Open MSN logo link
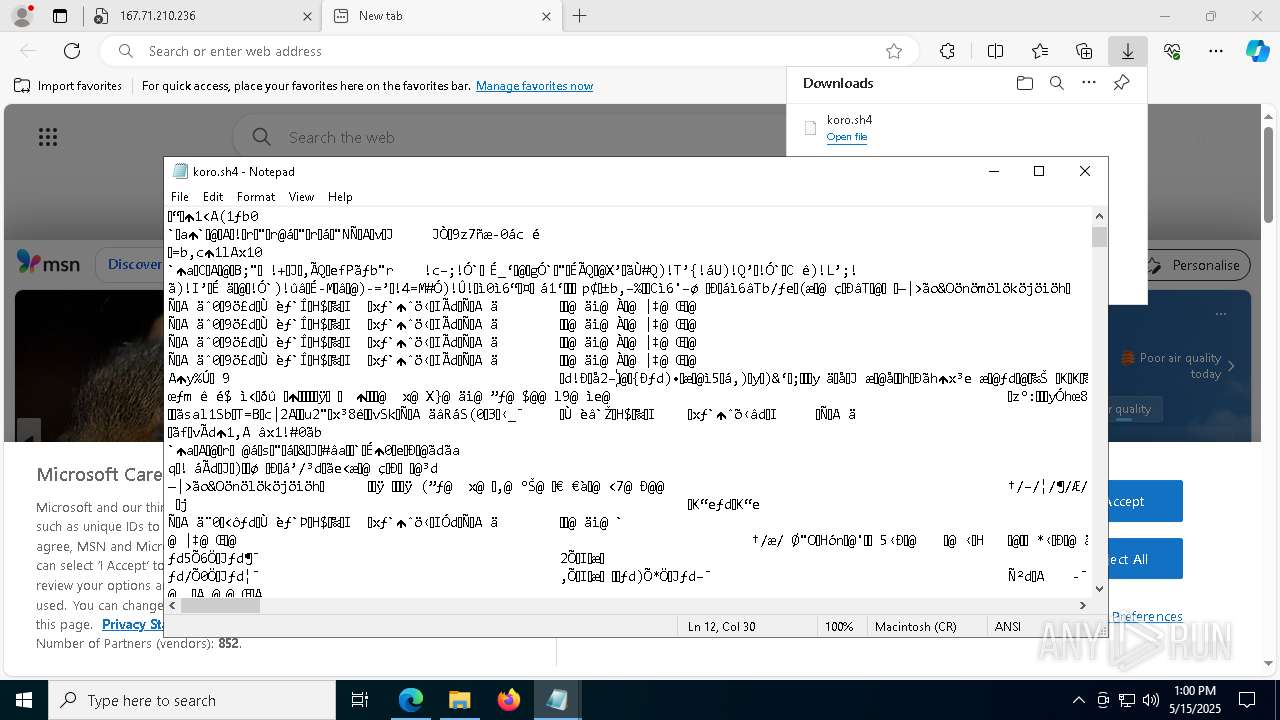The width and height of the screenshot is (1280, 720). (48, 263)
